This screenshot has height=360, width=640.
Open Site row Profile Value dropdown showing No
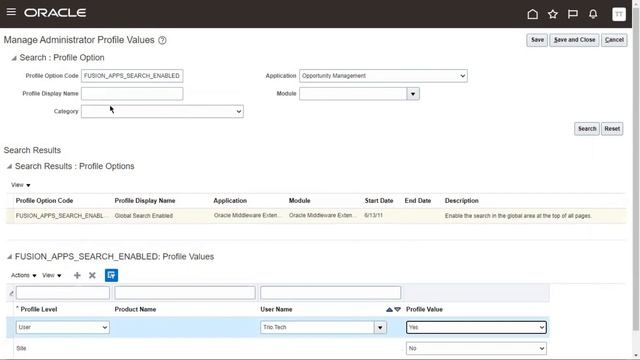tap(476, 349)
